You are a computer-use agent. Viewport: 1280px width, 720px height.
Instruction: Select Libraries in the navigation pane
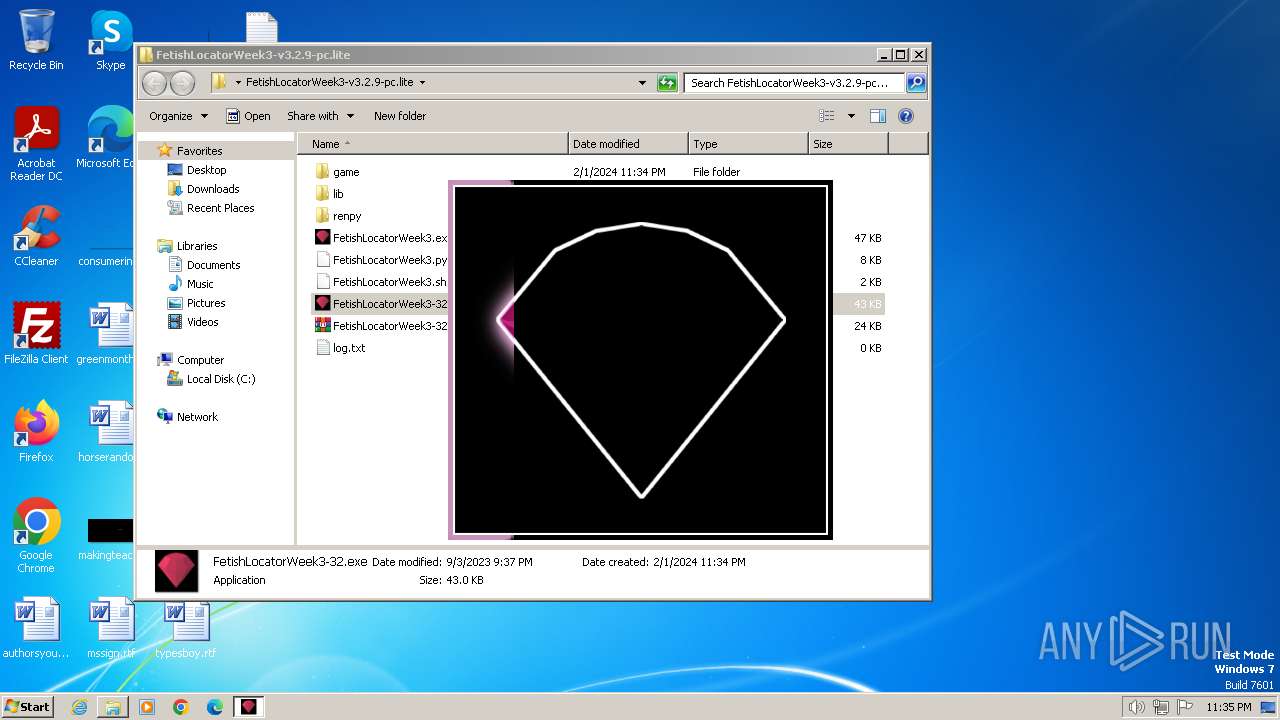[x=197, y=246]
